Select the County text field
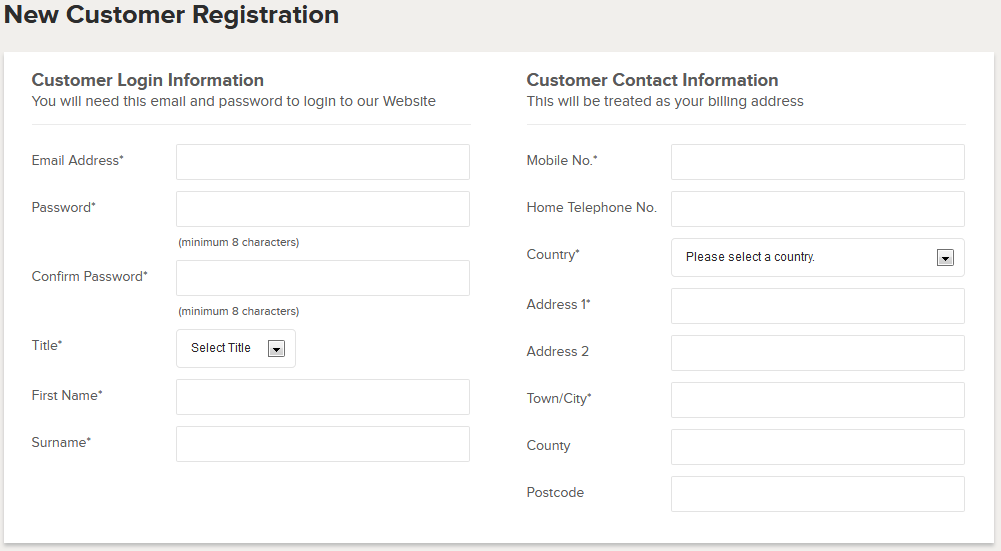The width and height of the screenshot is (1001, 551). (x=818, y=447)
